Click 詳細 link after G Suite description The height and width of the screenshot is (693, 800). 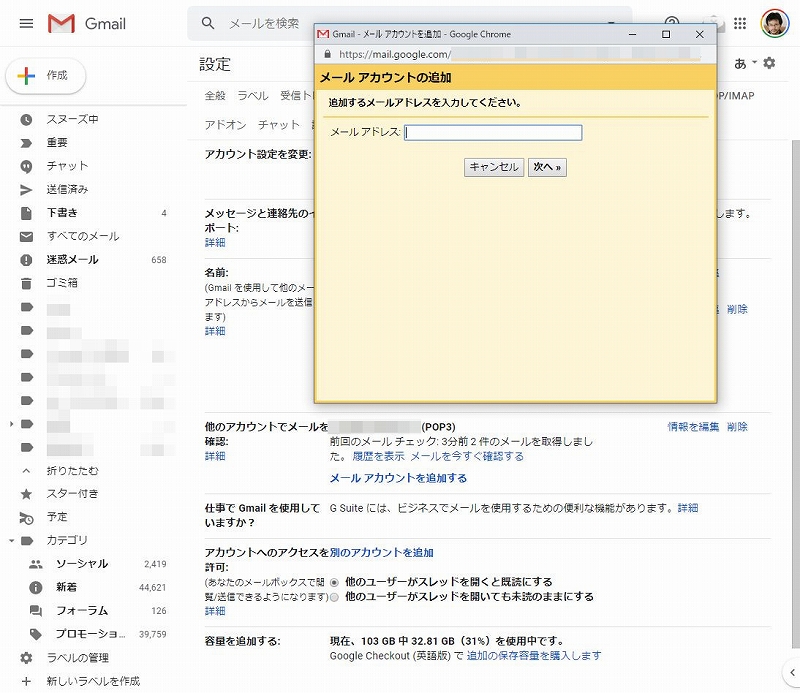click(x=688, y=508)
